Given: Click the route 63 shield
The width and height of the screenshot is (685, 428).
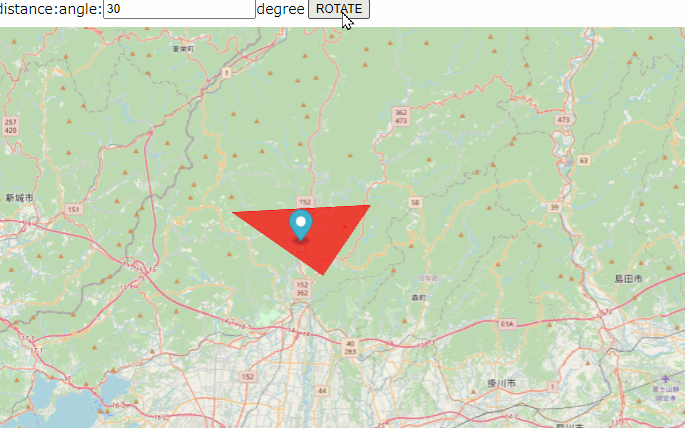Looking at the screenshot, I should (x=584, y=160).
